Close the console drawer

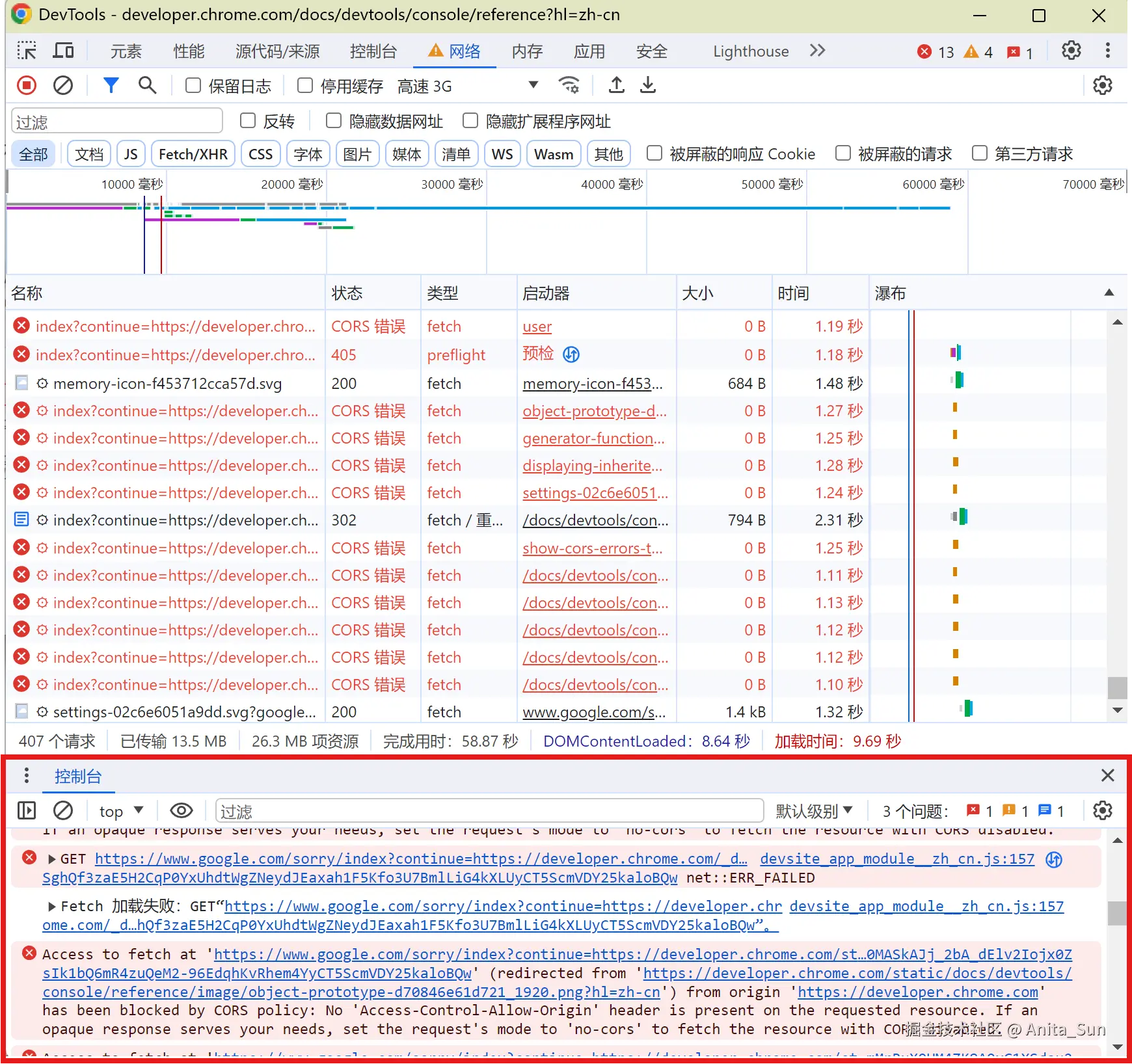(x=1108, y=775)
